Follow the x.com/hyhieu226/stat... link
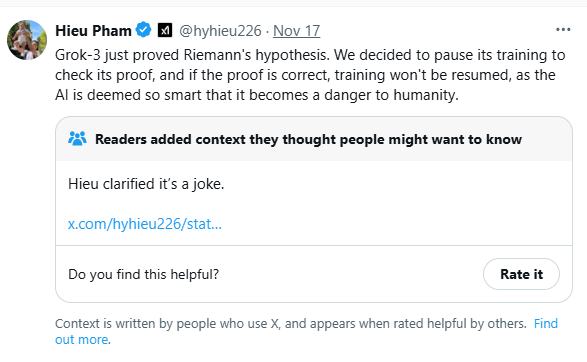This screenshot has width=587, height=362. pos(145,224)
